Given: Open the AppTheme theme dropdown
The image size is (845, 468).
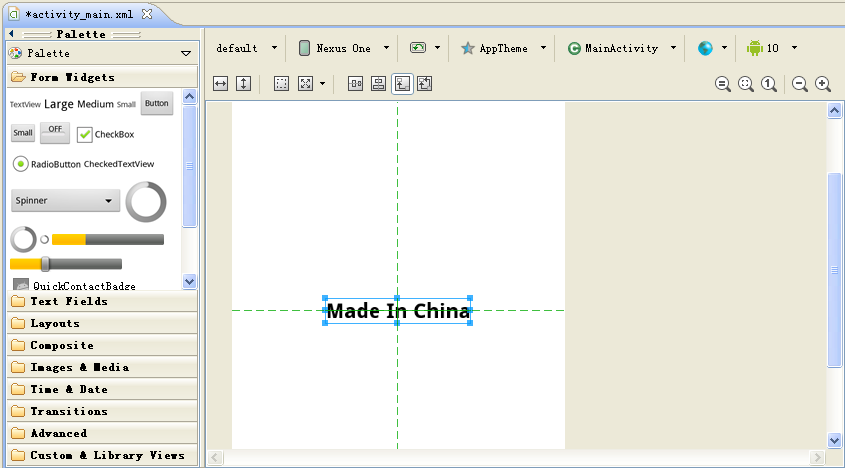Looking at the screenshot, I should point(504,48).
